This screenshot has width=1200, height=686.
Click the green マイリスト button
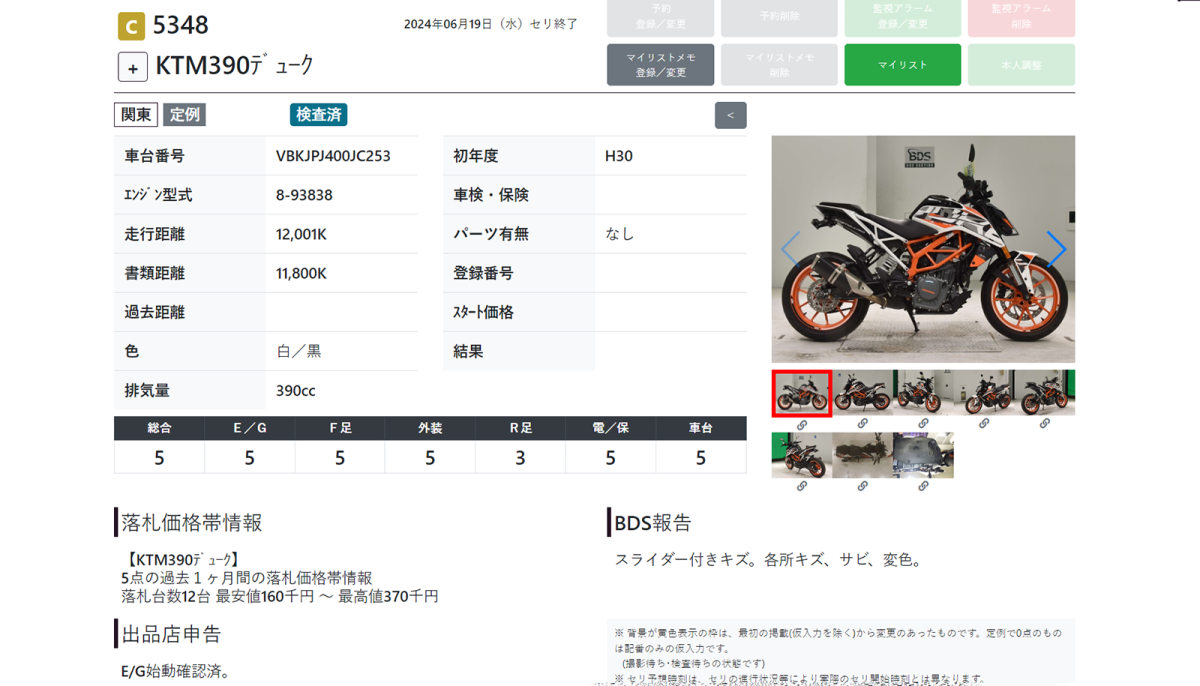tap(902, 64)
